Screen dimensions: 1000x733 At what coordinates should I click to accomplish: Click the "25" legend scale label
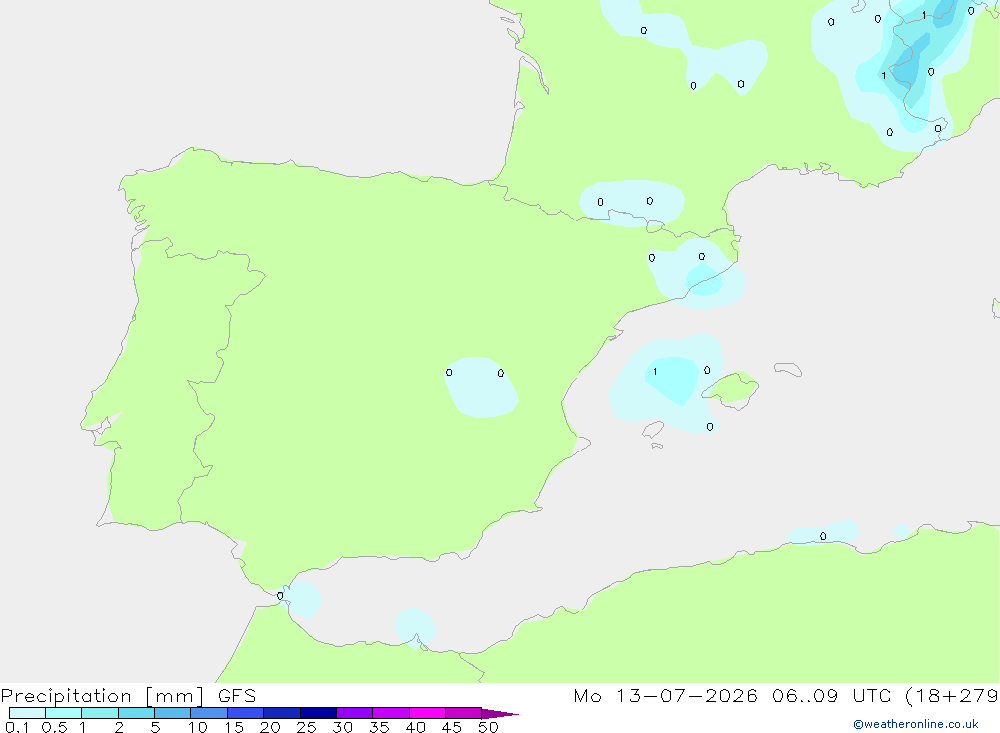(306, 727)
